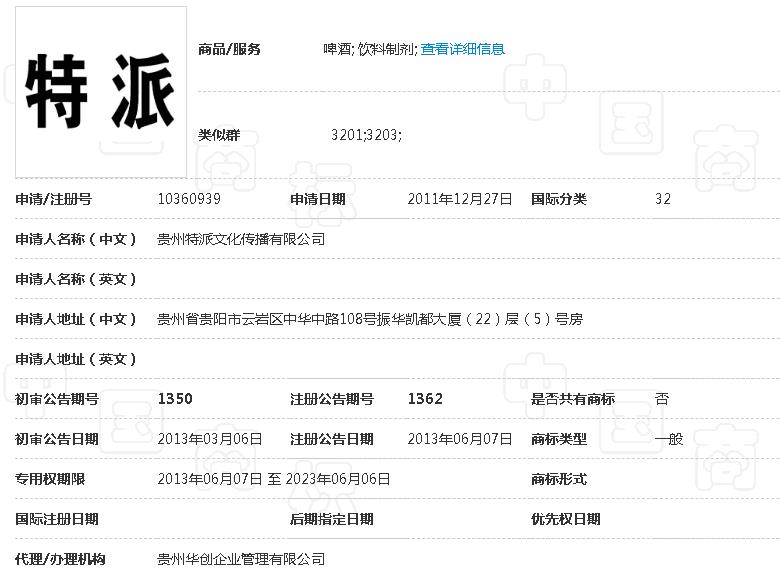Click the 注册公告期号 label
Image resolution: width=781 pixels, height=577 pixels.
(332, 399)
